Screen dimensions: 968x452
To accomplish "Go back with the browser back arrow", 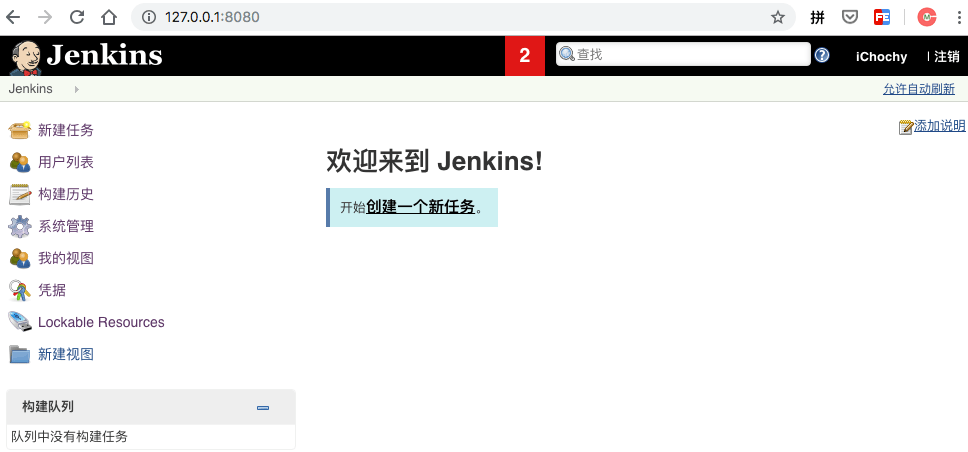I will [x=12, y=17].
